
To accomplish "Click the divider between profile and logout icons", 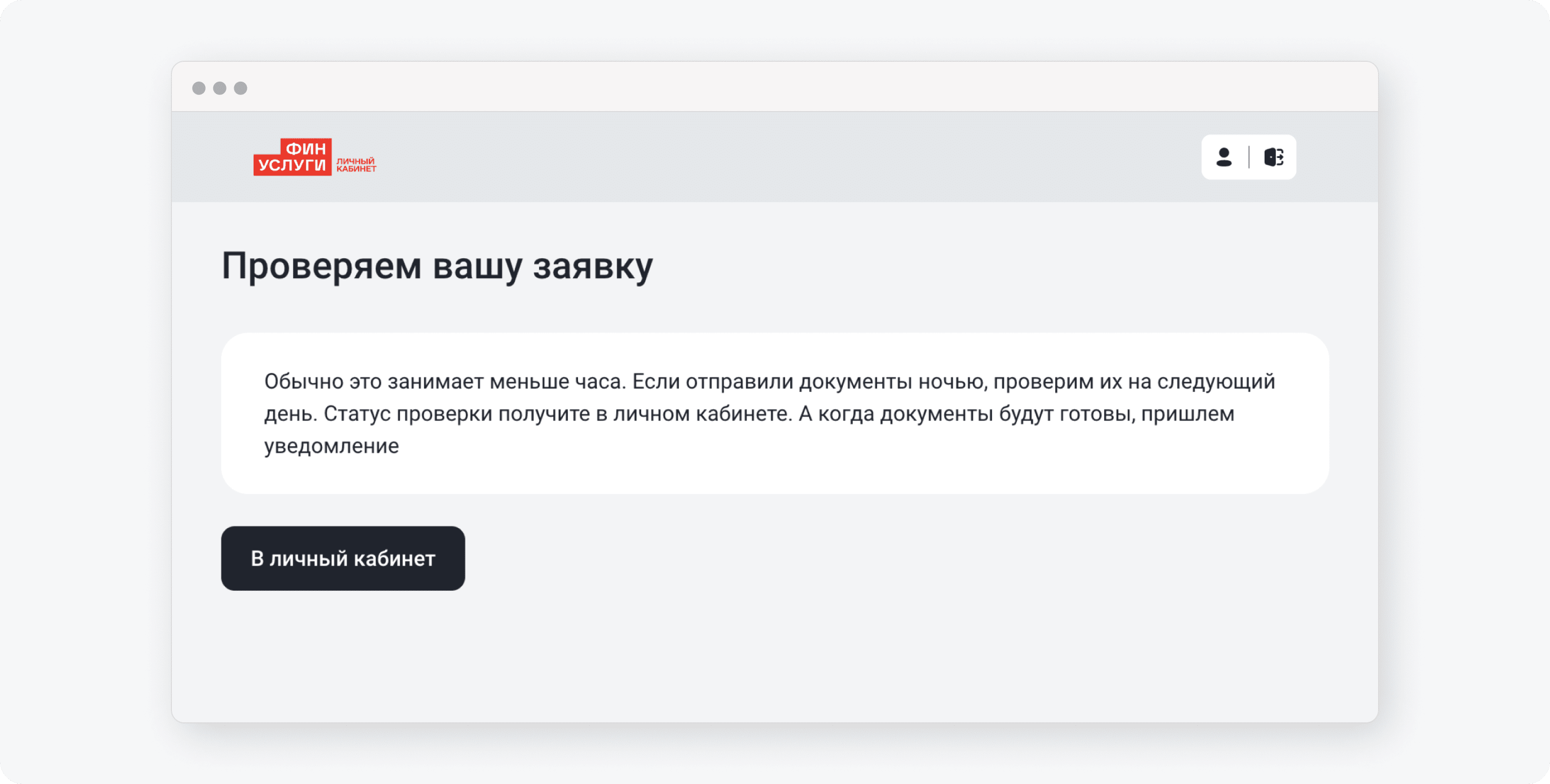I will 1248,157.
